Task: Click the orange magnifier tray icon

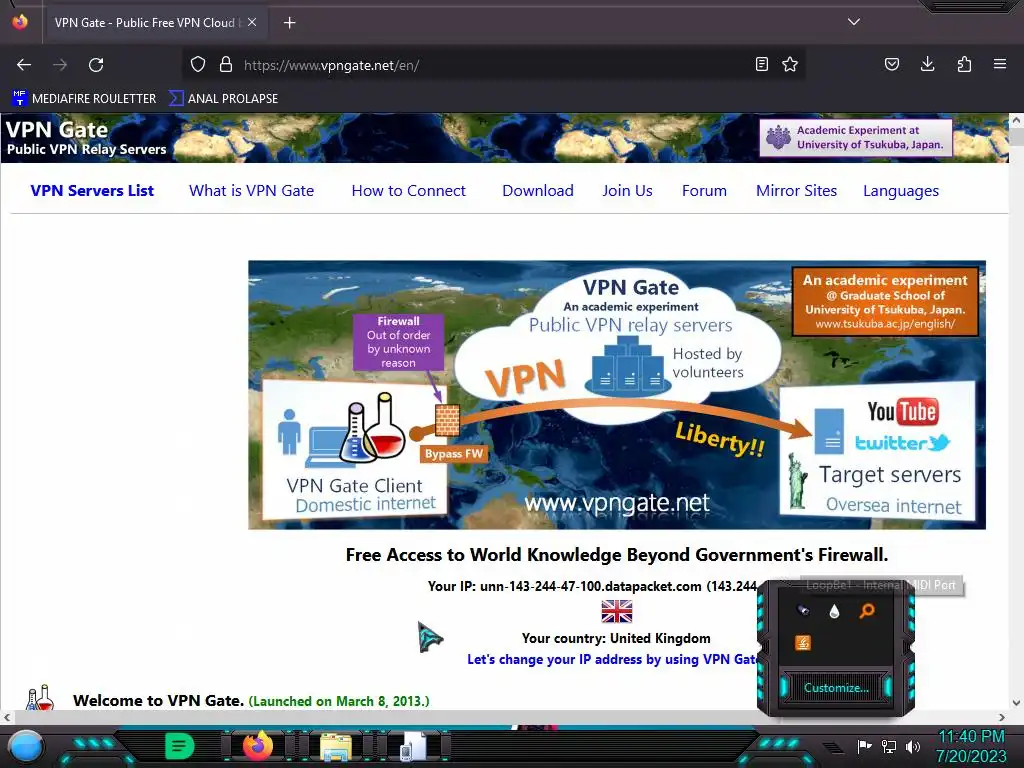Action: [x=867, y=611]
